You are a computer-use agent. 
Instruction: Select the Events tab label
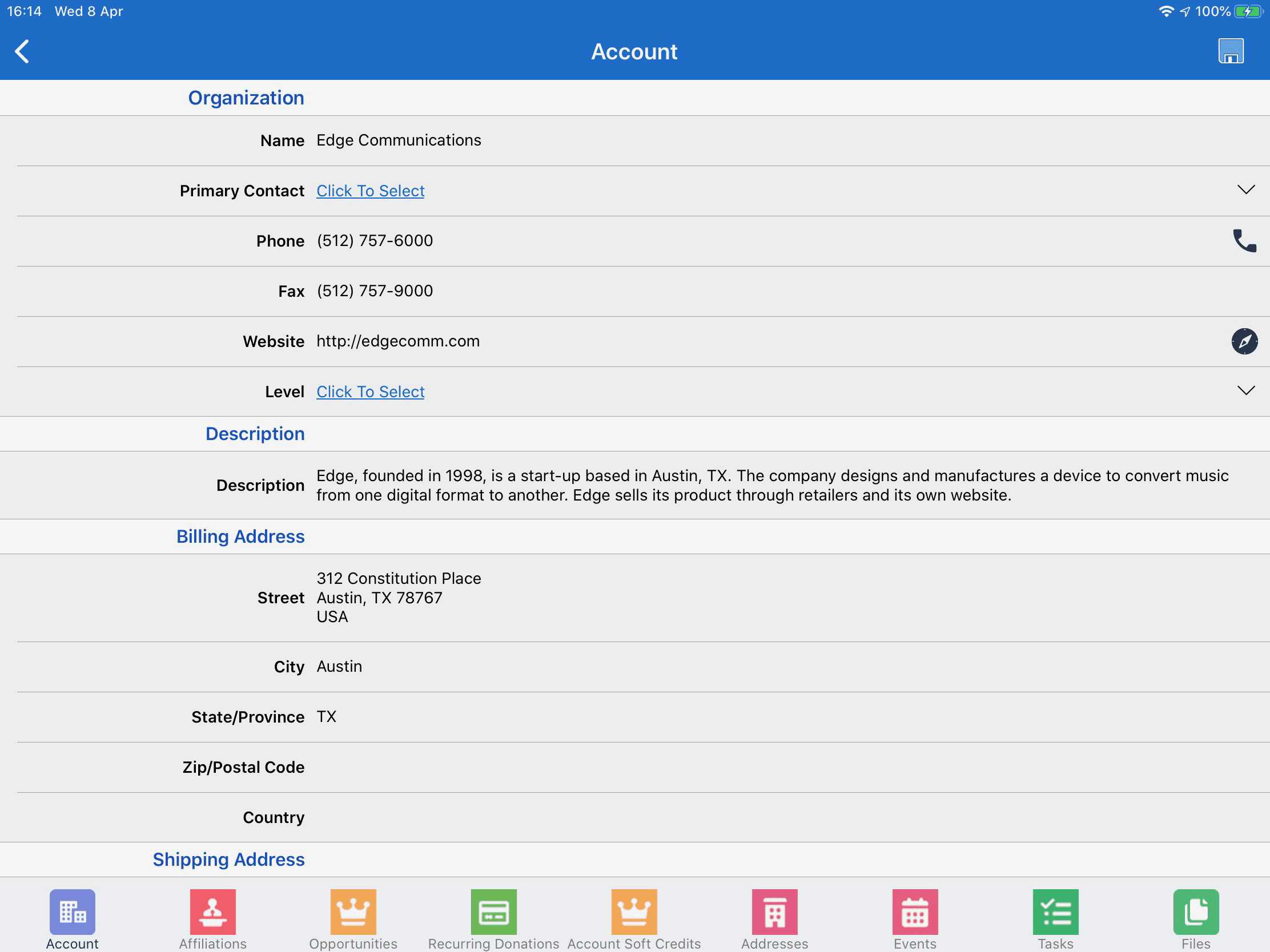[915, 943]
